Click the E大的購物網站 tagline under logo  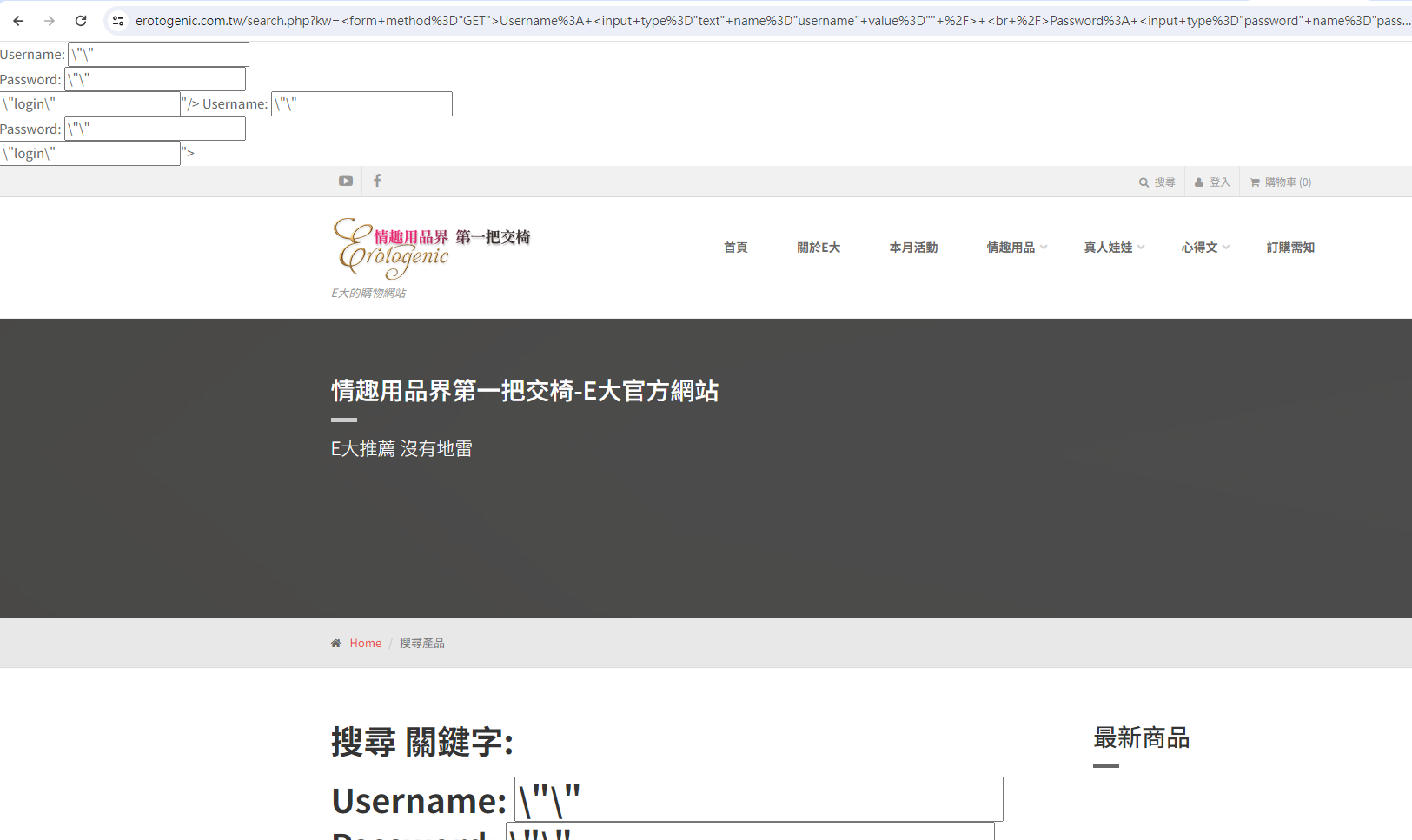click(368, 294)
